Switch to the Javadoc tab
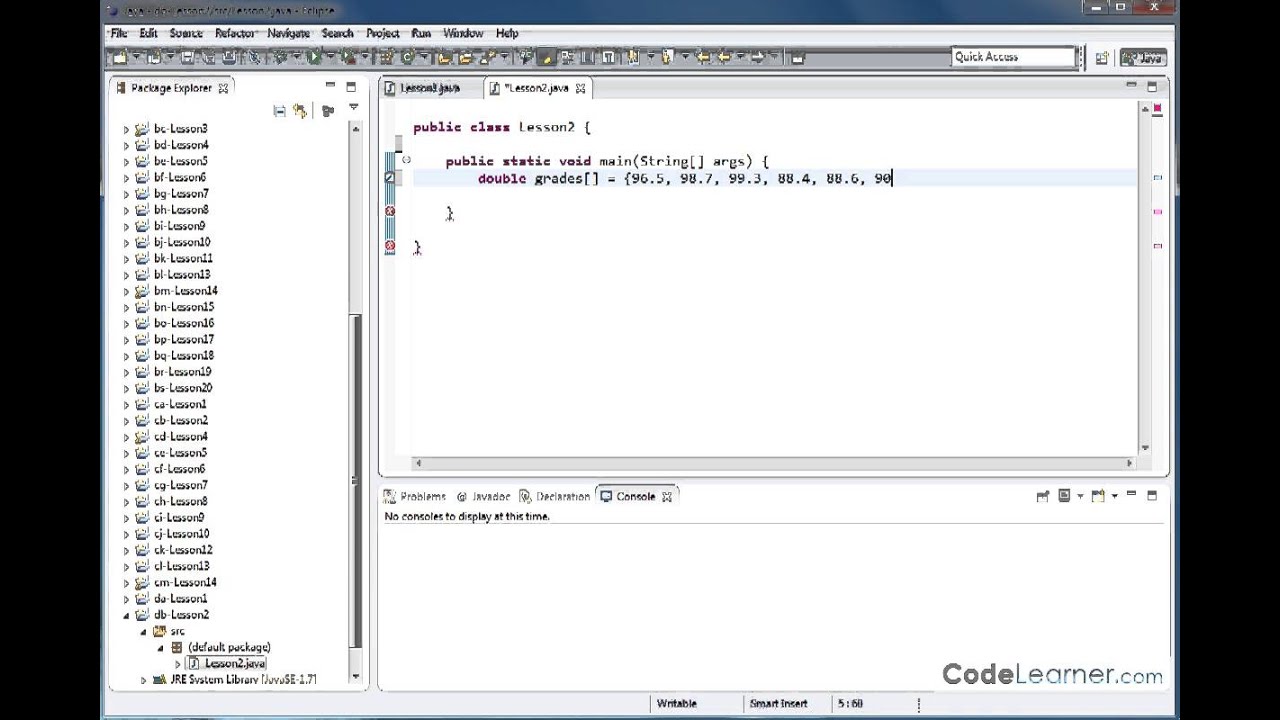The width and height of the screenshot is (1280, 720). (x=484, y=496)
